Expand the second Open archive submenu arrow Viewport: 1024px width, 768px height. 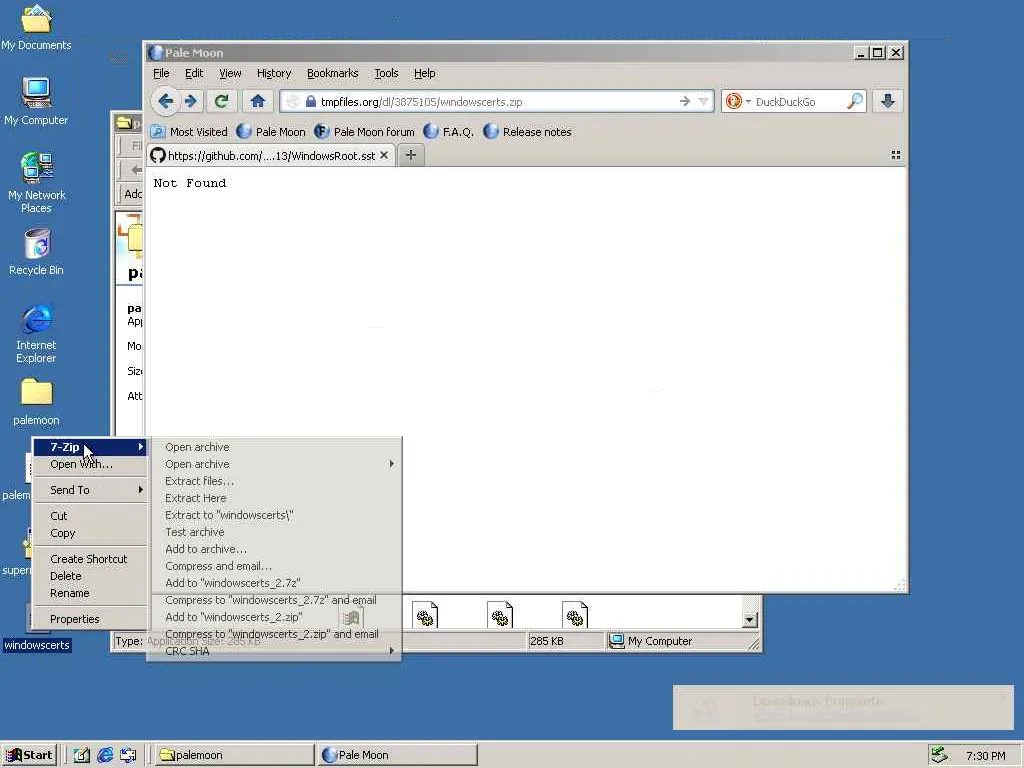click(391, 464)
